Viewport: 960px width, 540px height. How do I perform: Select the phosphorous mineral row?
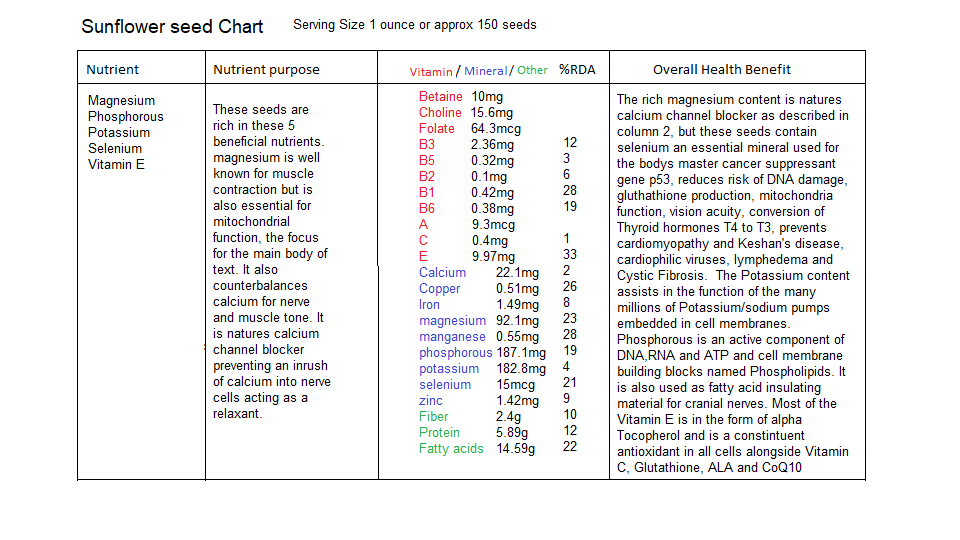point(498,352)
